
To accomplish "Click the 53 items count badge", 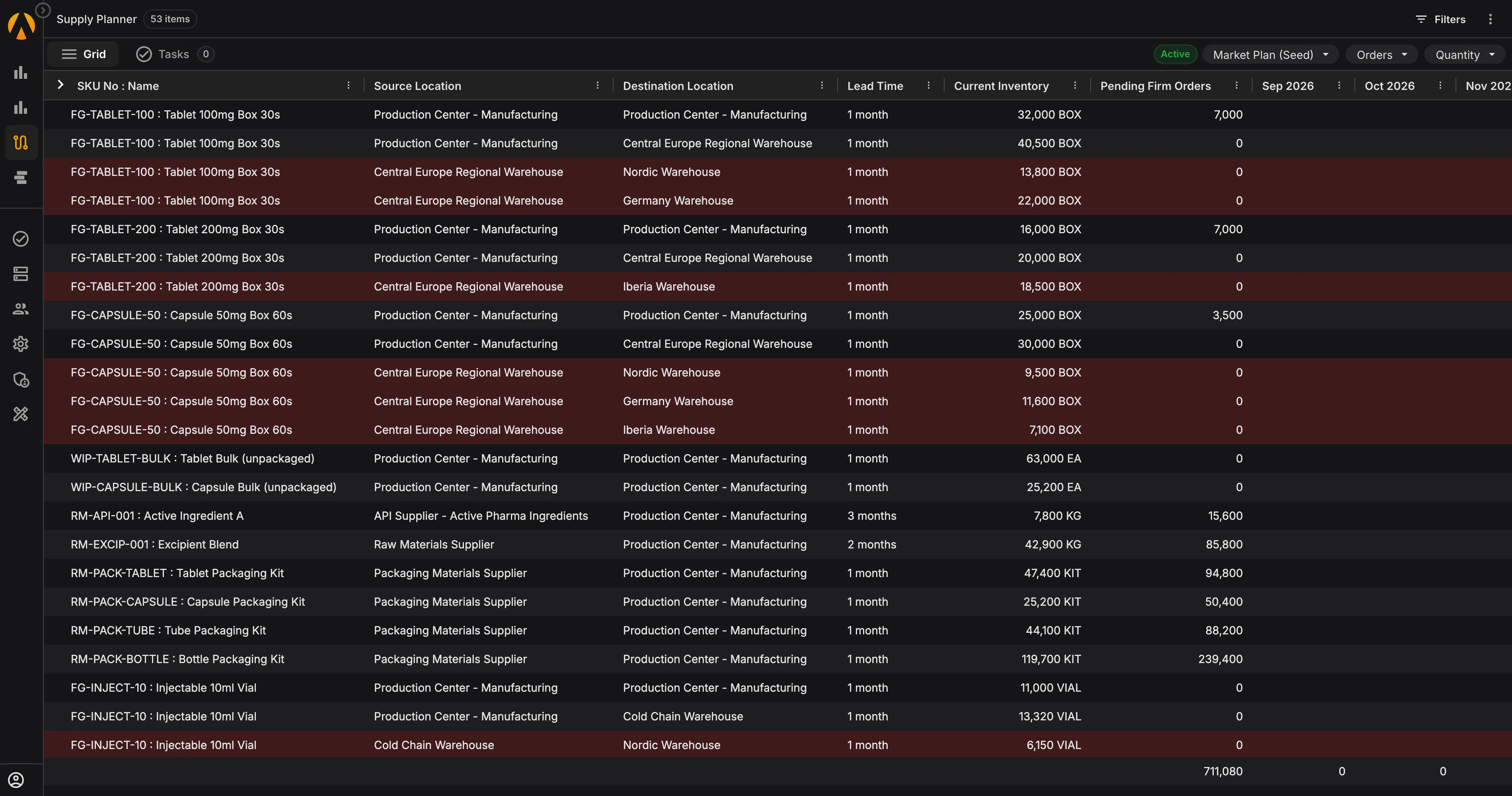I will pyautogui.click(x=170, y=19).
